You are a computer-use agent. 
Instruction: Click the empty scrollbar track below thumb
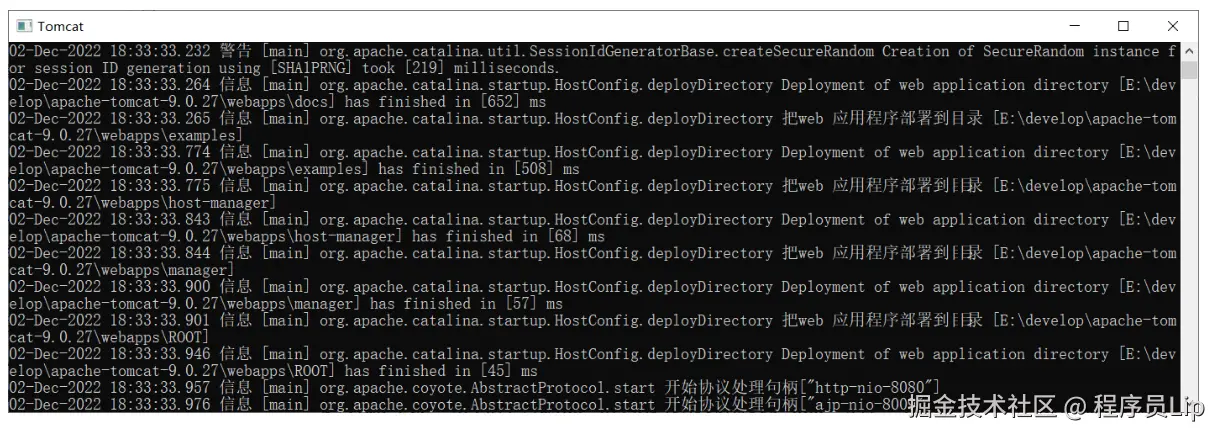[x=1189, y=250]
